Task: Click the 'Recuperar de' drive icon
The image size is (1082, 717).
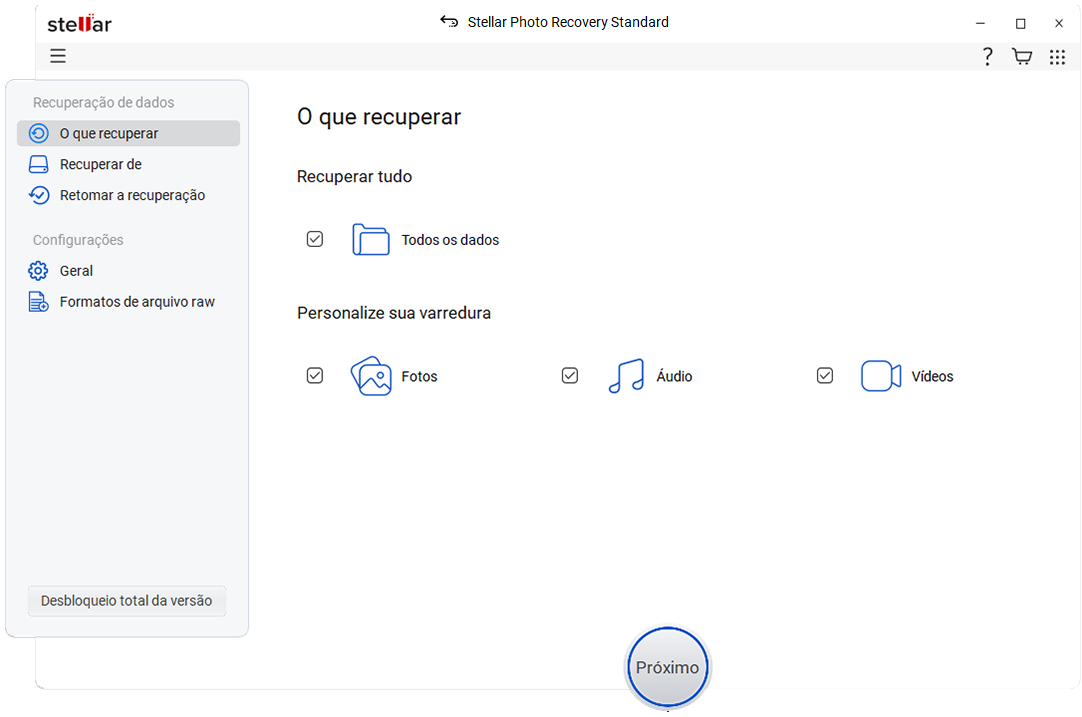Action: pyautogui.click(x=39, y=164)
